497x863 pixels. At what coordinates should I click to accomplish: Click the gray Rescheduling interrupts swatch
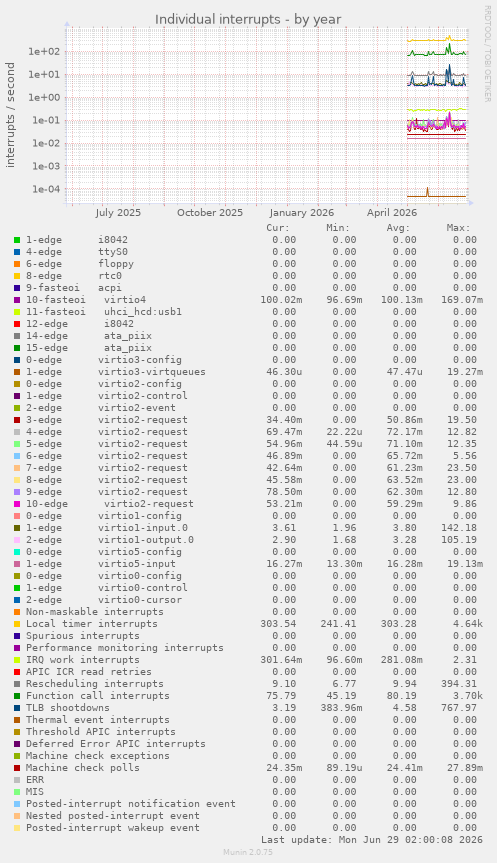(17, 684)
